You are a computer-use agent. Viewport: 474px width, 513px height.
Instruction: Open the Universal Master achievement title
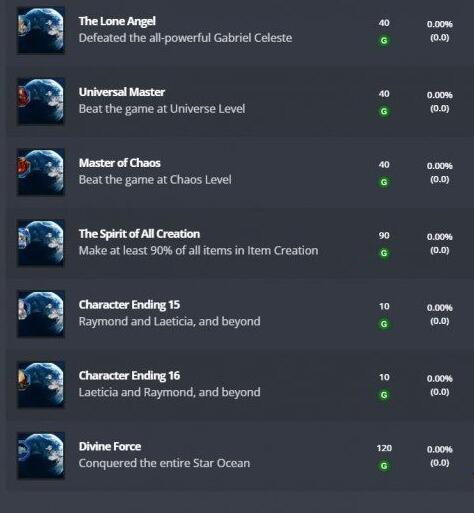click(122, 92)
